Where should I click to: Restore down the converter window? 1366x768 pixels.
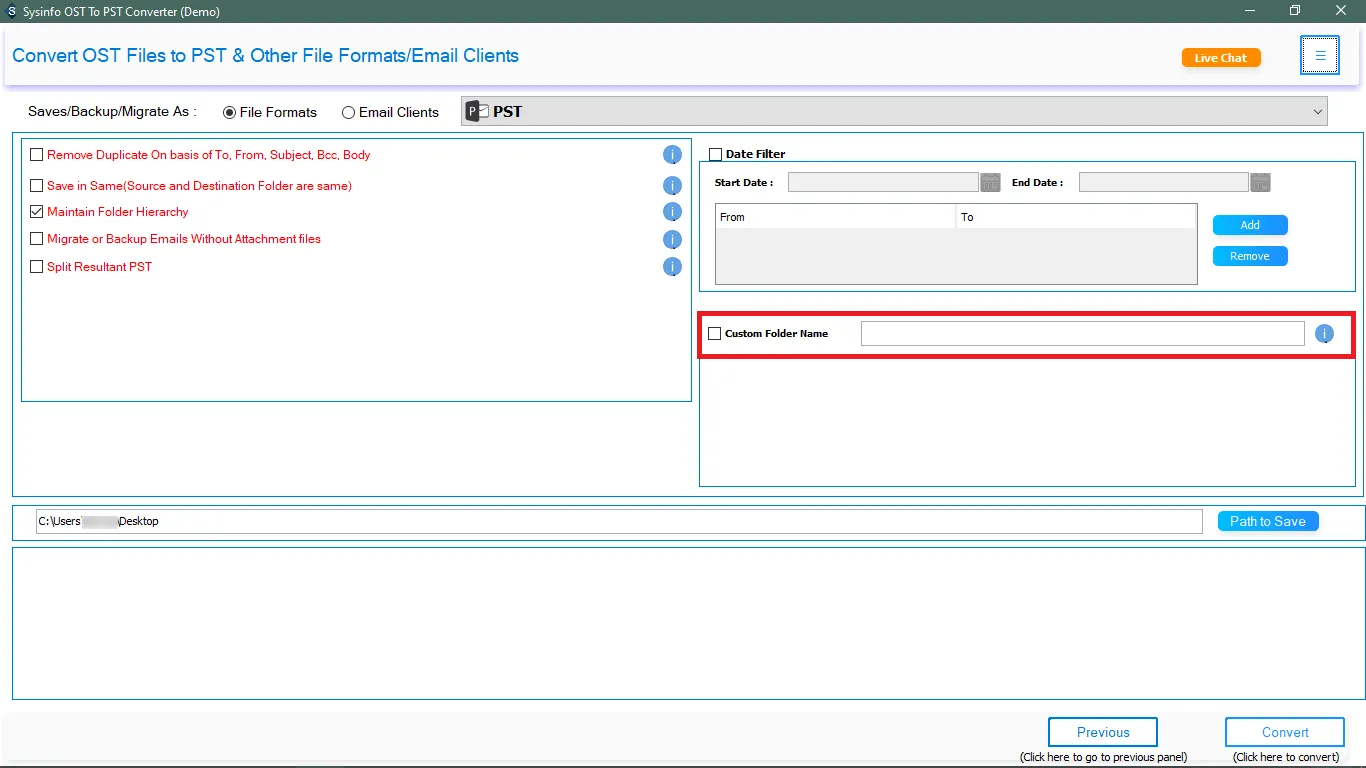point(1295,11)
